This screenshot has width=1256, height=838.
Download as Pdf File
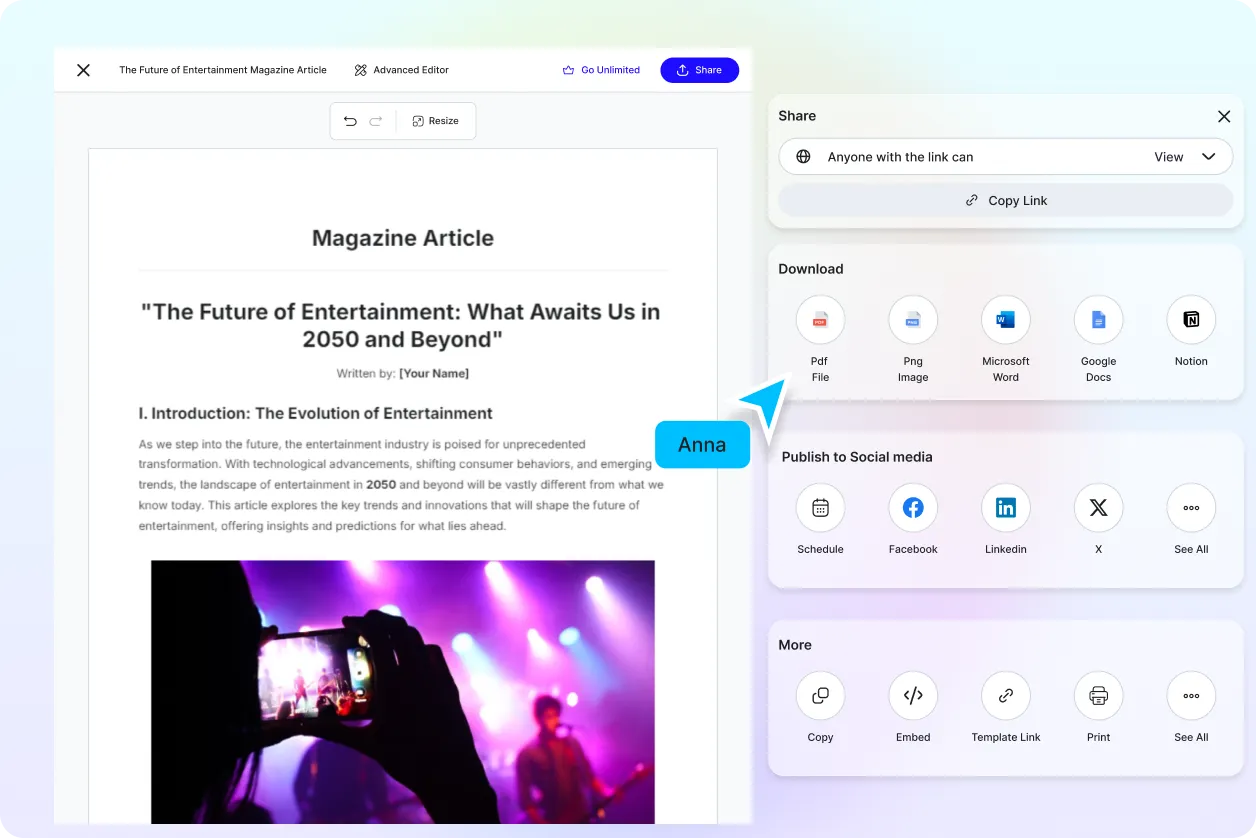820,320
